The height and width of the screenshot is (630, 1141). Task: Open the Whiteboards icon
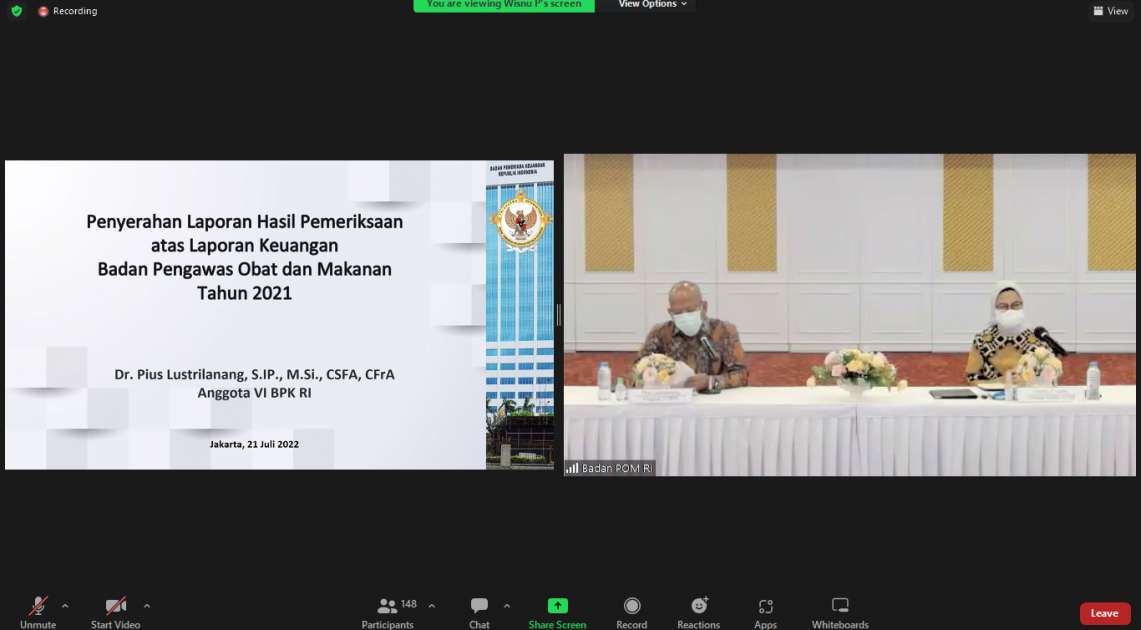(x=840, y=606)
